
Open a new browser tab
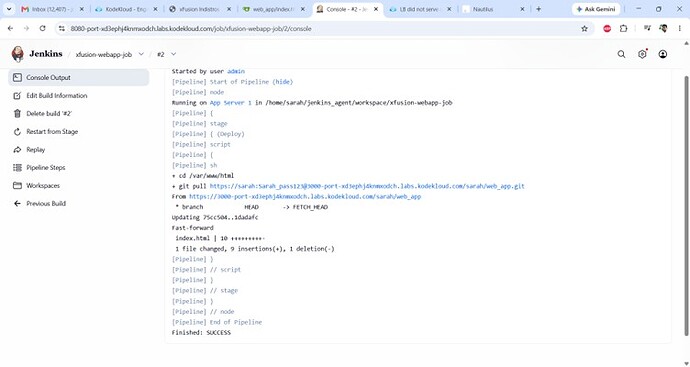pyautogui.click(x=538, y=9)
